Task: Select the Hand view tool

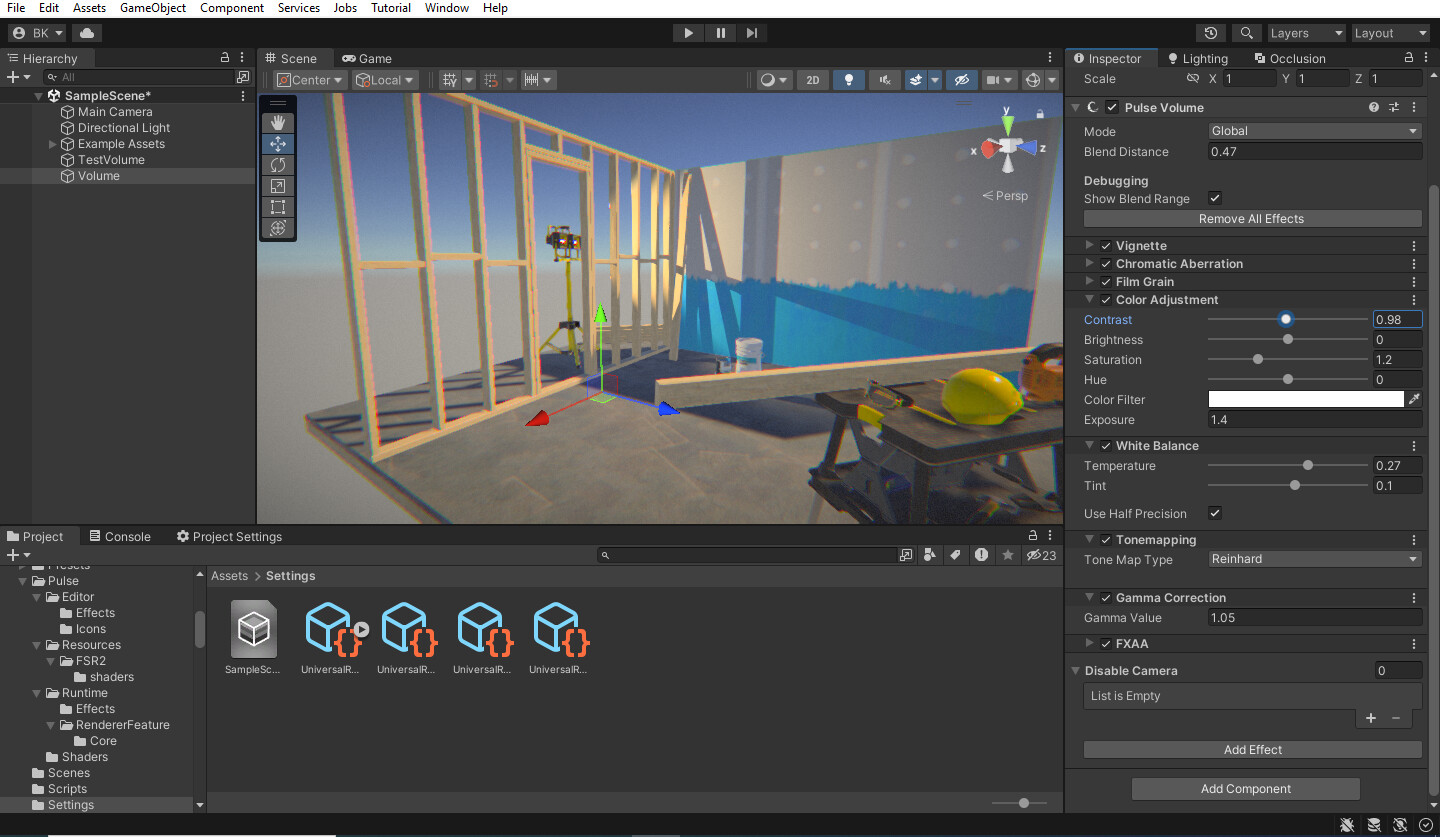Action: pyautogui.click(x=277, y=122)
